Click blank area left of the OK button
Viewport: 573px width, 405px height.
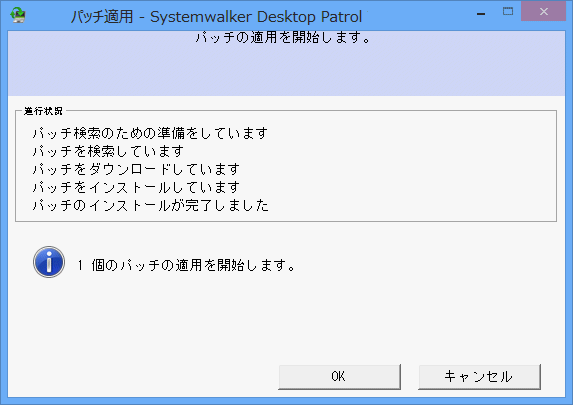click(143, 376)
